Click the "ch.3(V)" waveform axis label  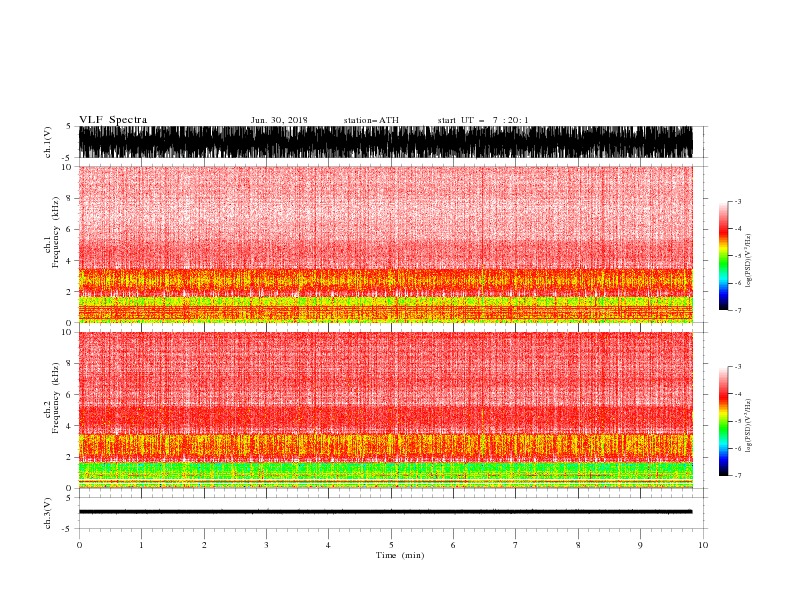(48, 513)
